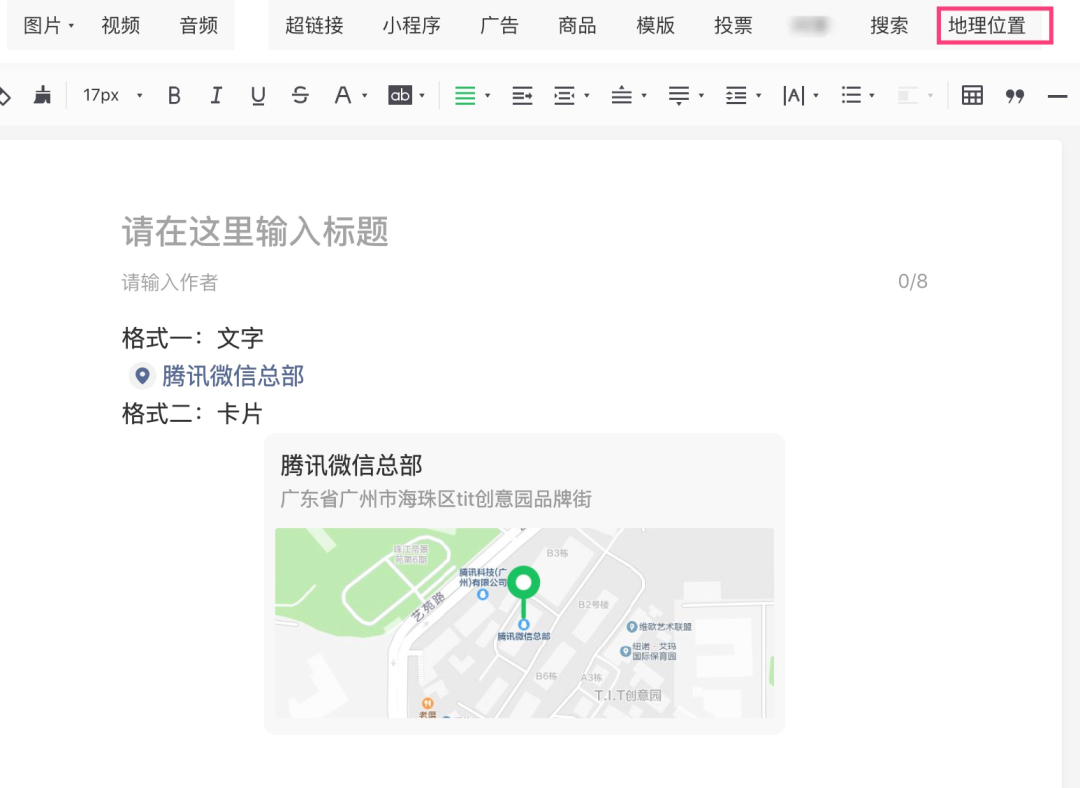Viewport: 1080px width, 788px height.
Task: Toggle strikethrough formatting
Action: (x=300, y=95)
